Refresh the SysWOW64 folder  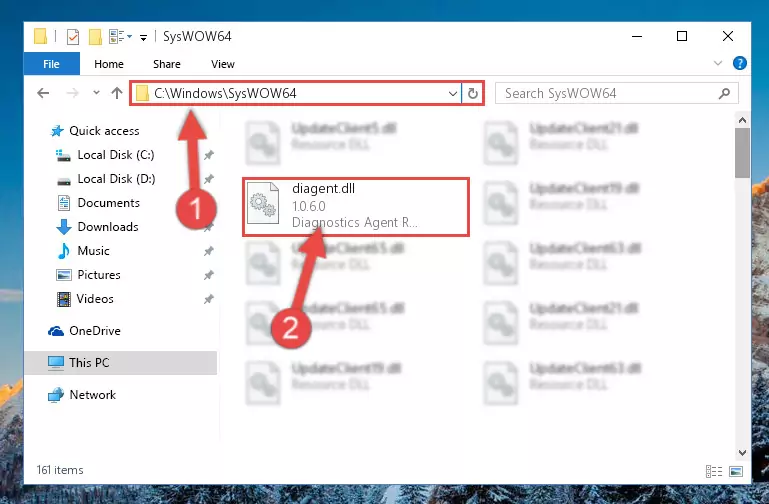tap(472, 93)
